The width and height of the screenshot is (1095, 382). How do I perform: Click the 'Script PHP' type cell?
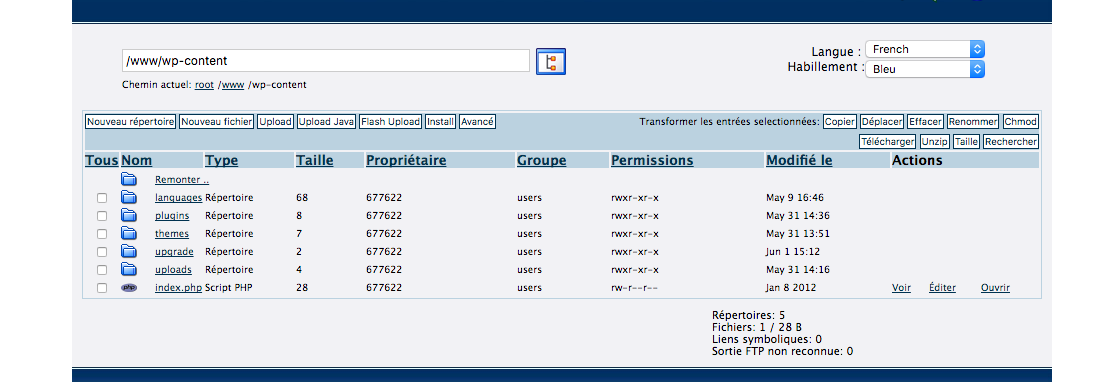229,288
